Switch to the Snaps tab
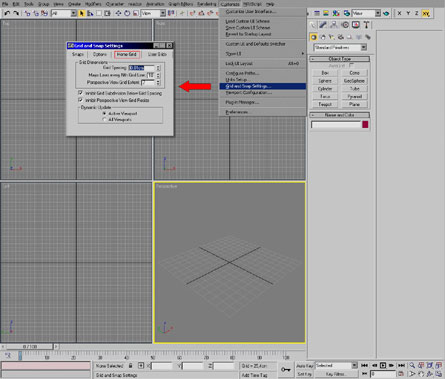The image size is (445, 379). point(78,54)
